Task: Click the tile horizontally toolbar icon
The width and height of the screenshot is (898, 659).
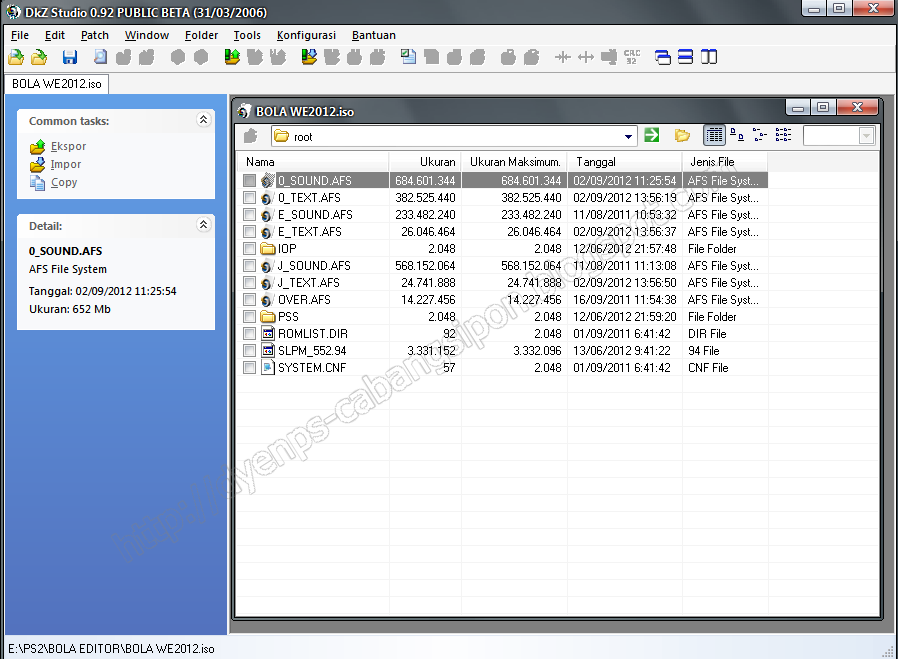Action: [686, 57]
